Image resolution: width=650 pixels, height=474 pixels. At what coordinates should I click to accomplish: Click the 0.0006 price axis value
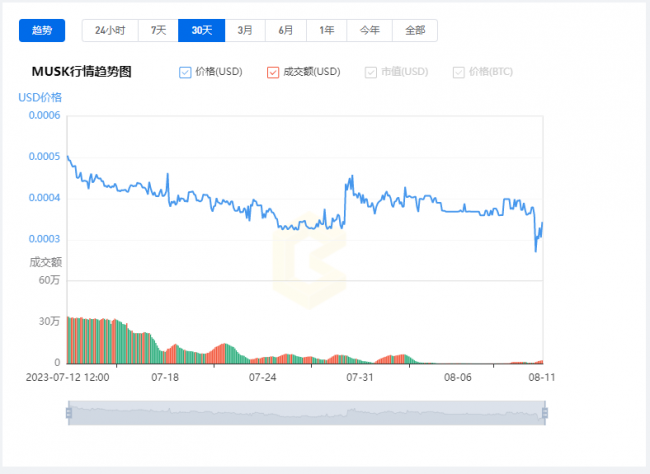[x=44, y=115]
